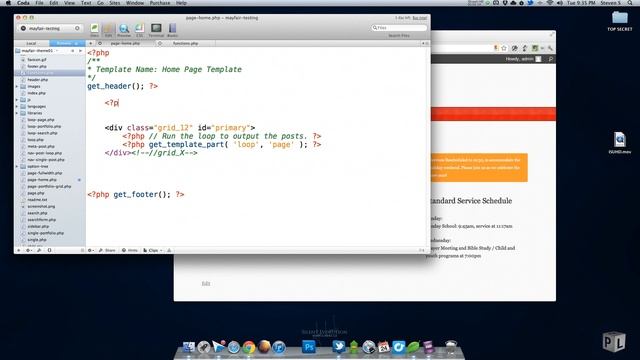640x360 pixels.
Task: Open iTunes from the Dock
Action: click(x=279, y=347)
